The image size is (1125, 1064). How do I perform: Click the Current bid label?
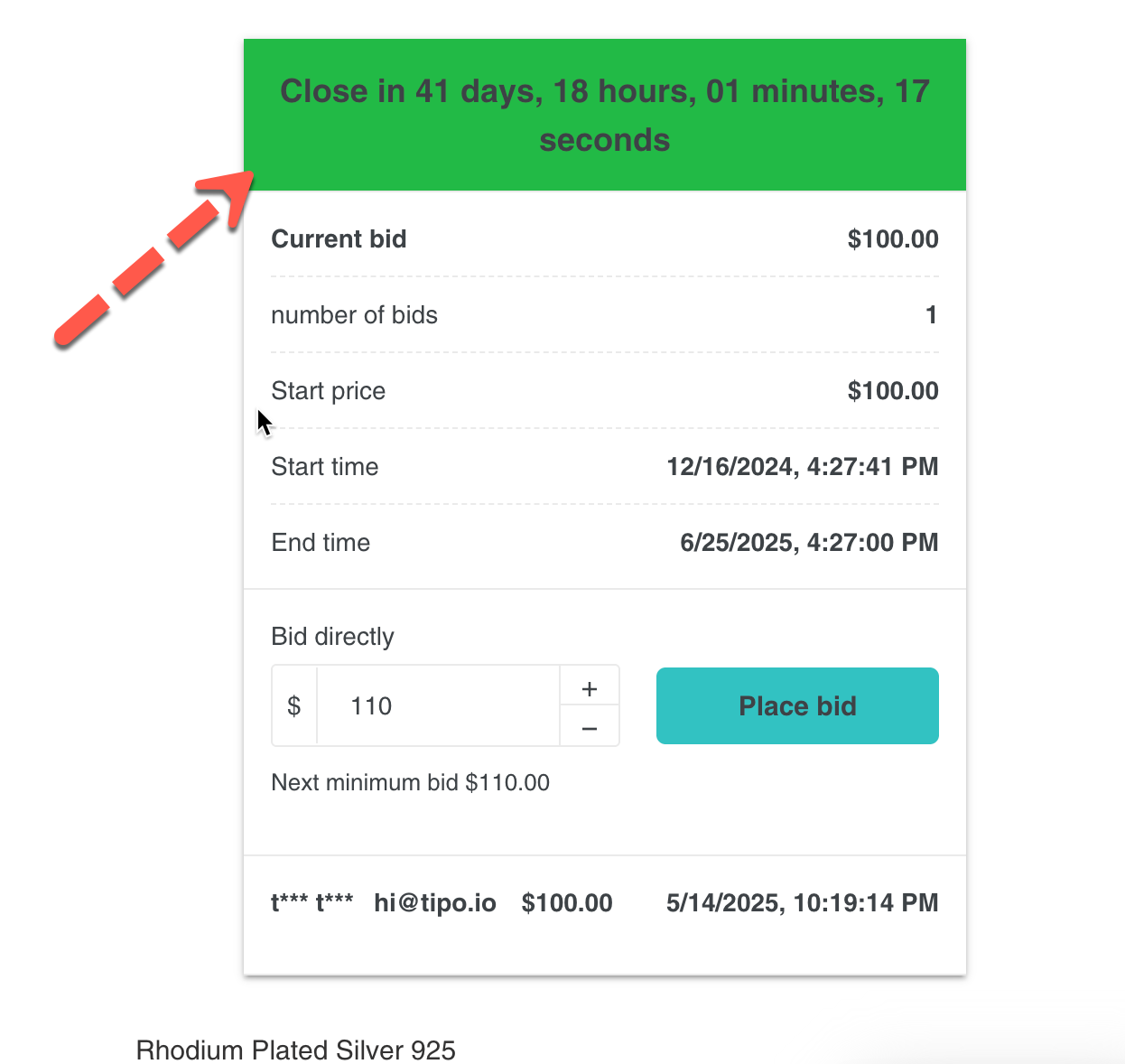tap(339, 239)
